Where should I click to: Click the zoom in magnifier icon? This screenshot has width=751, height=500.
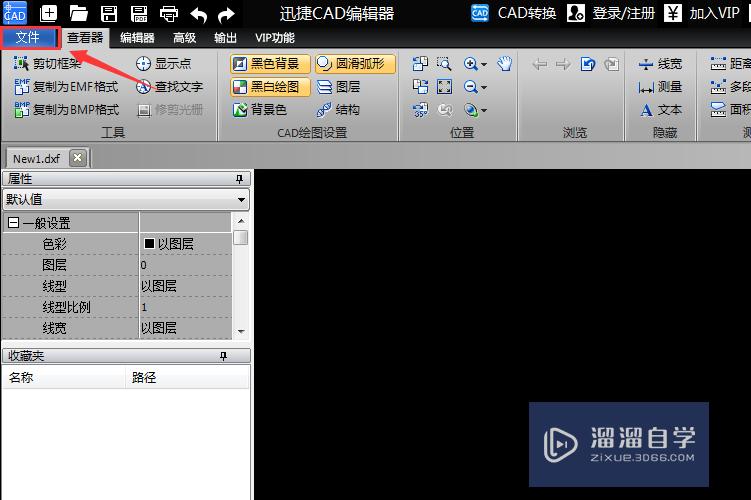click(x=470, y=63)
